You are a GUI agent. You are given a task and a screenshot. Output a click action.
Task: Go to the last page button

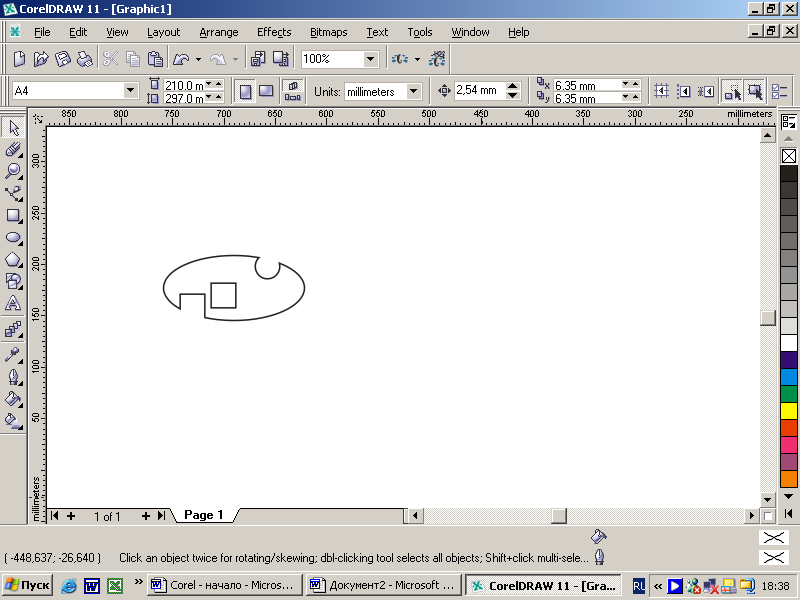click(161, 516)
